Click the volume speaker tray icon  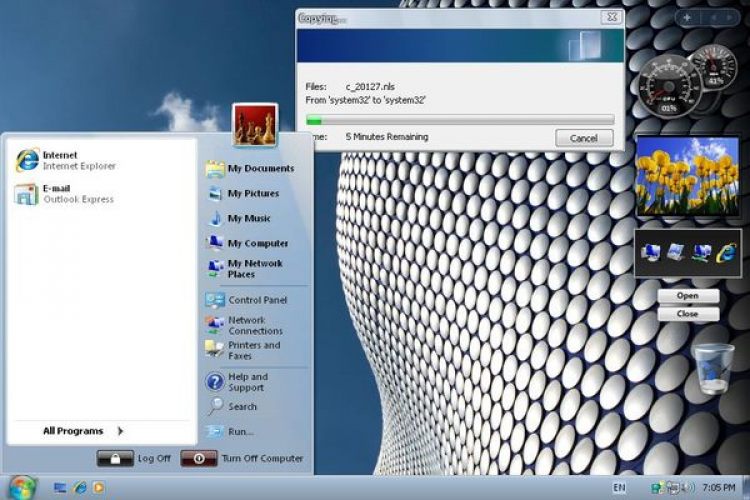[x=688, y=488]
